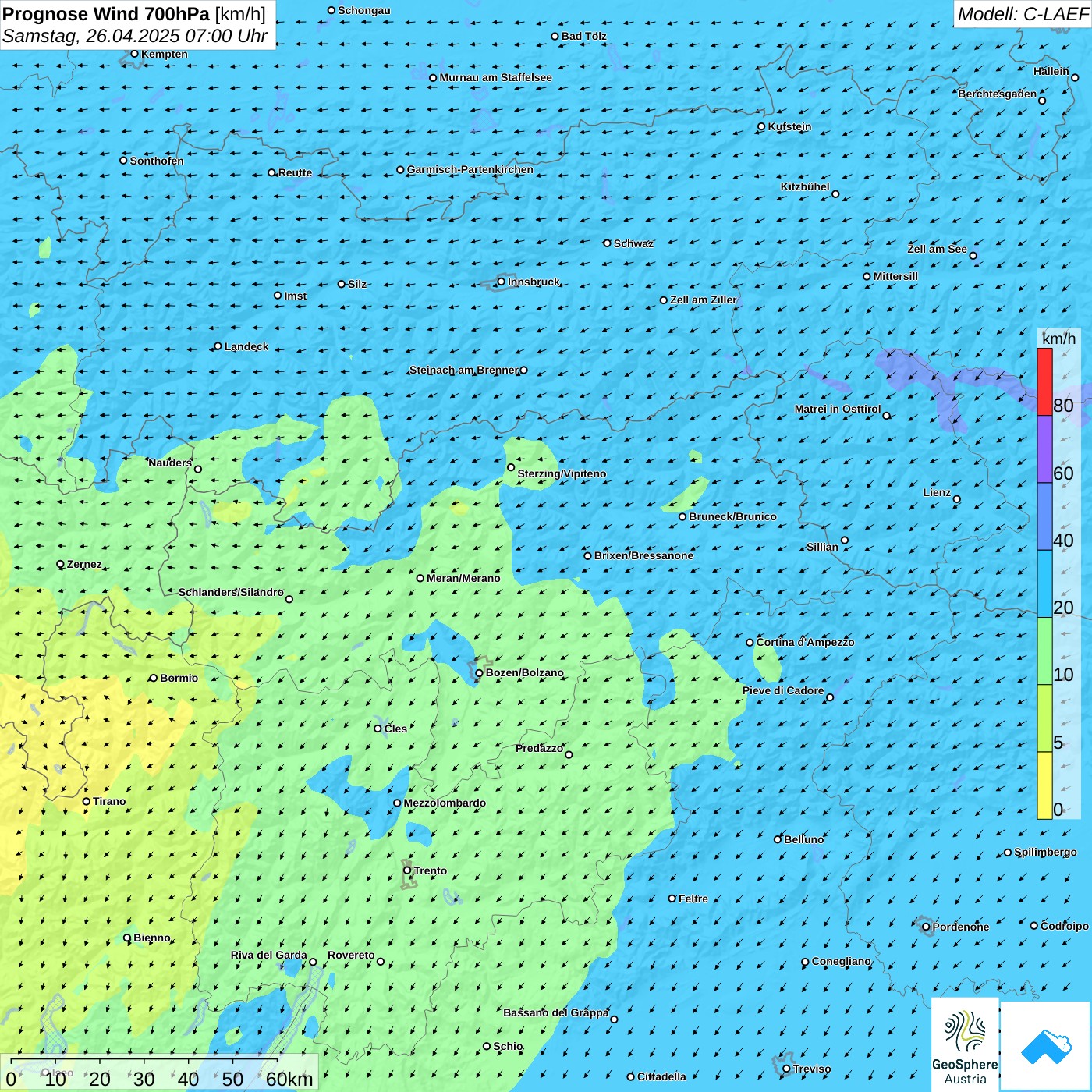Click the Innsbruck city marker

point(502,282)
